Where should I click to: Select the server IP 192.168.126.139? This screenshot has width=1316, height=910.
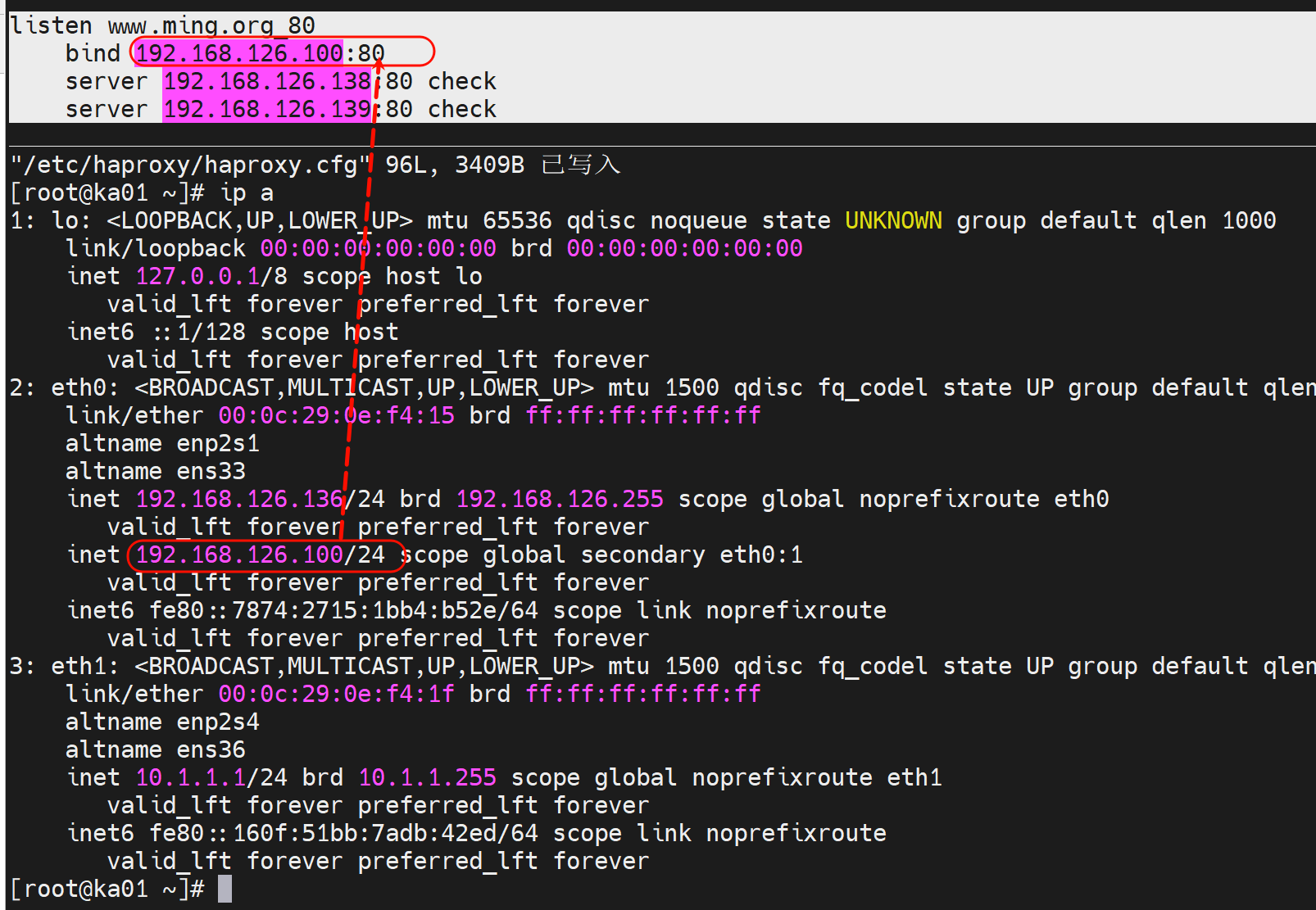point(267,109)
